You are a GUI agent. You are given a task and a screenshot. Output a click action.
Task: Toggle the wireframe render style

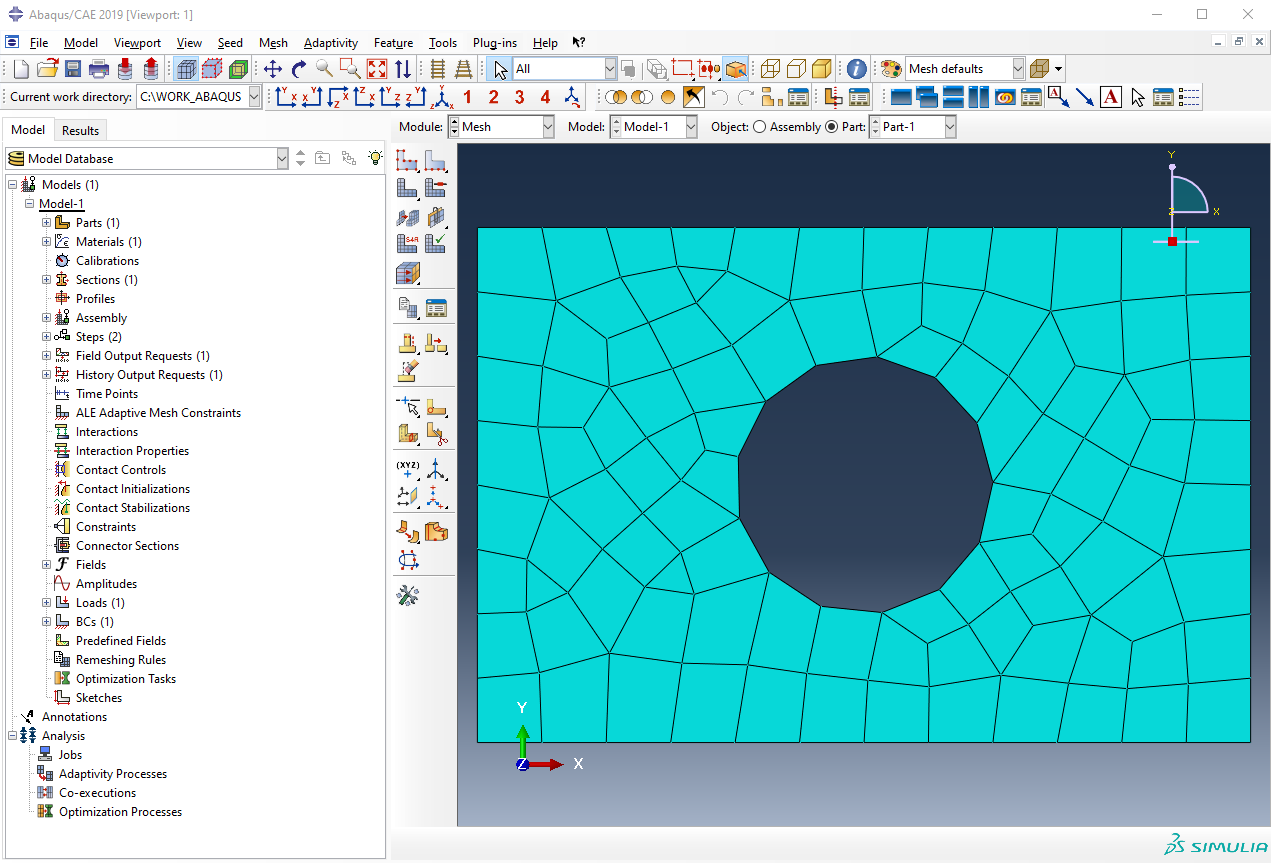coord(770,69)
